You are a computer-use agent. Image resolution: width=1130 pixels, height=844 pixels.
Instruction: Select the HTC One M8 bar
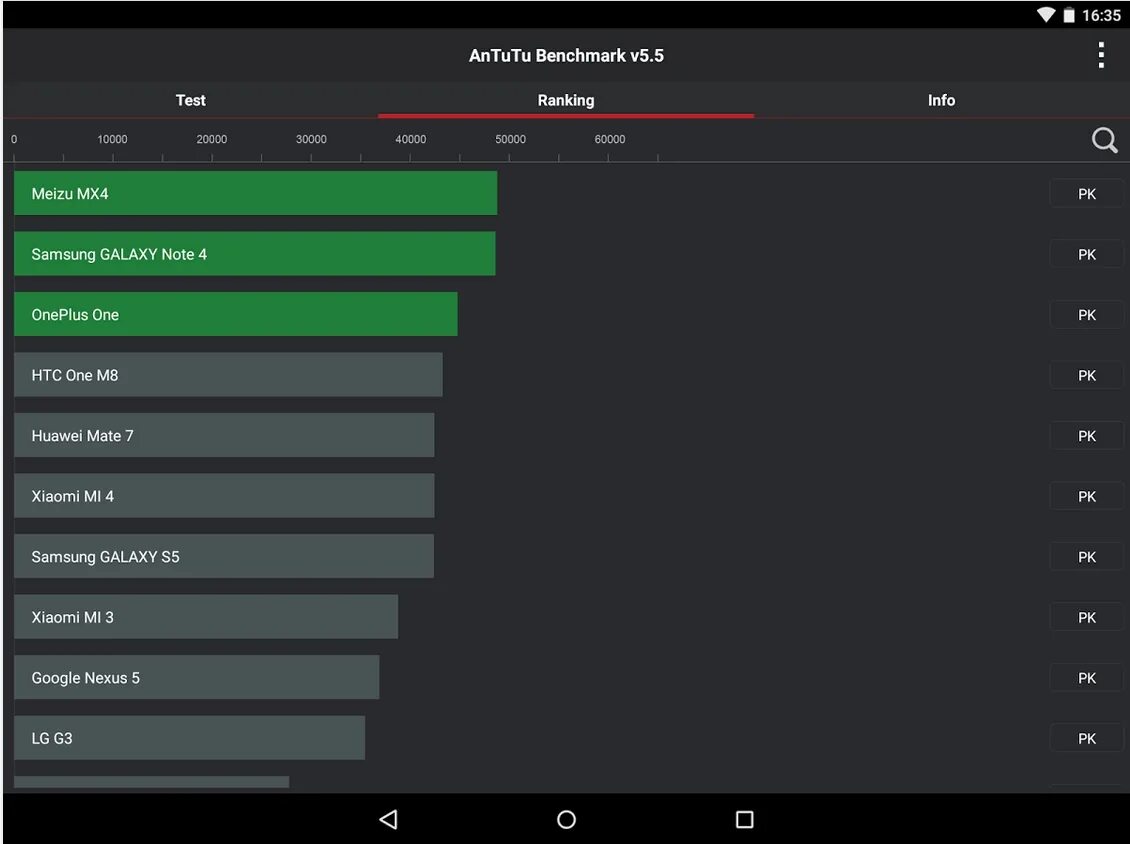pos(228,375)
